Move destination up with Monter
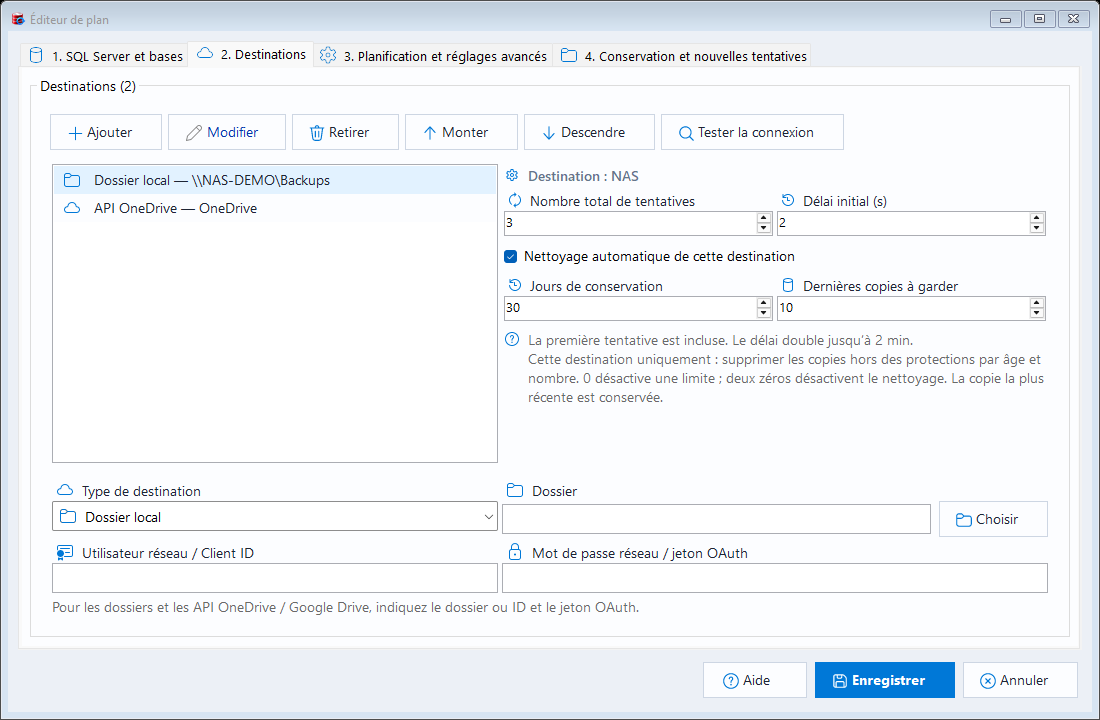 461,132
